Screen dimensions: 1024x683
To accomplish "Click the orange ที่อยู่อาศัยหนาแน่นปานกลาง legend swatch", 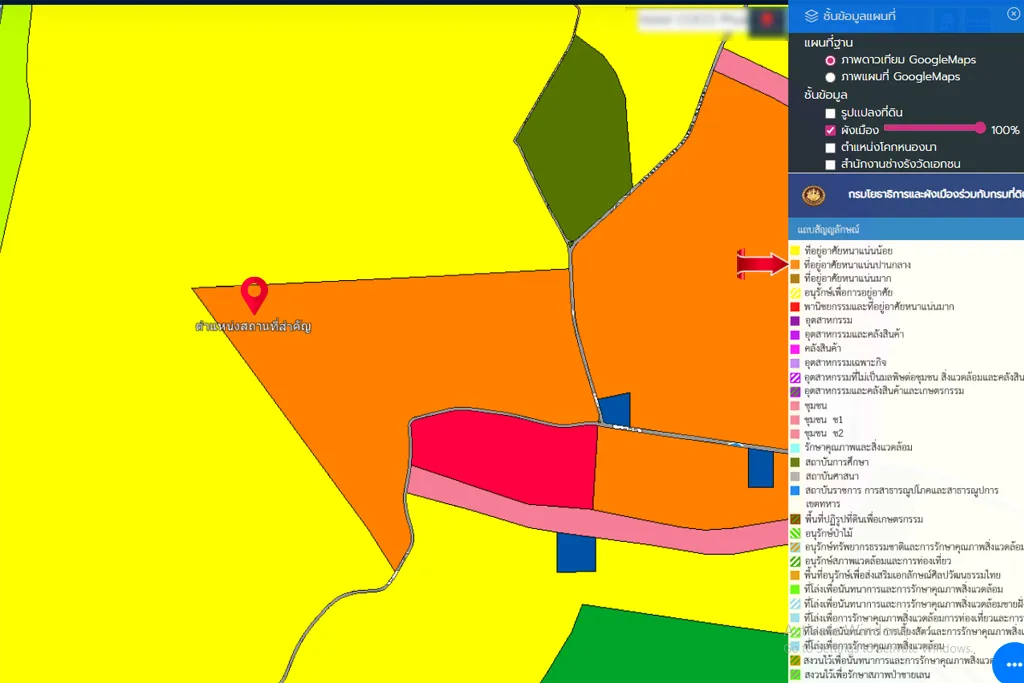I will coord(795,264).
